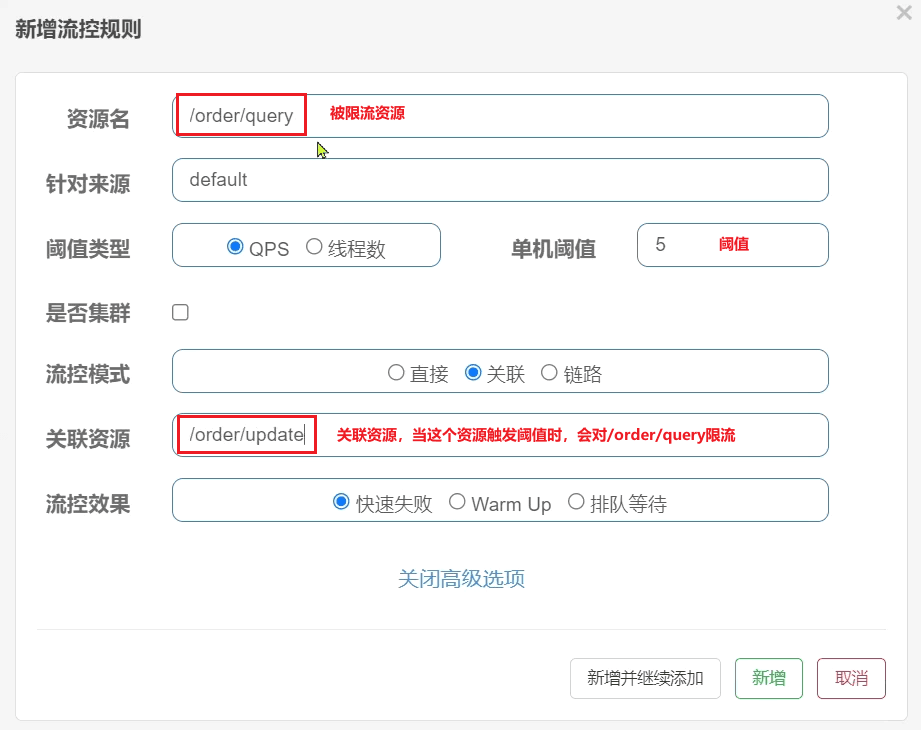Cancel the dialog with 取消 button
921x730 pixels.
[x=851, y=678]
